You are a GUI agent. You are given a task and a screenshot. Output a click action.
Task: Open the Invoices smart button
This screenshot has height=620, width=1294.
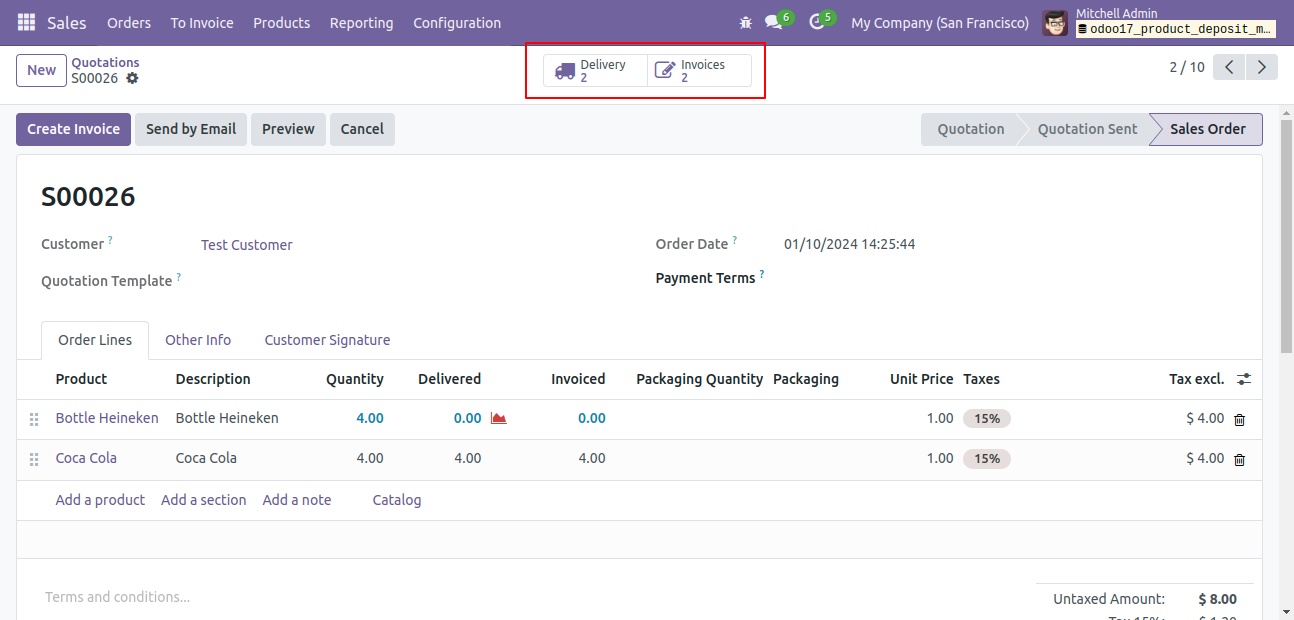[x=699, y=70]
